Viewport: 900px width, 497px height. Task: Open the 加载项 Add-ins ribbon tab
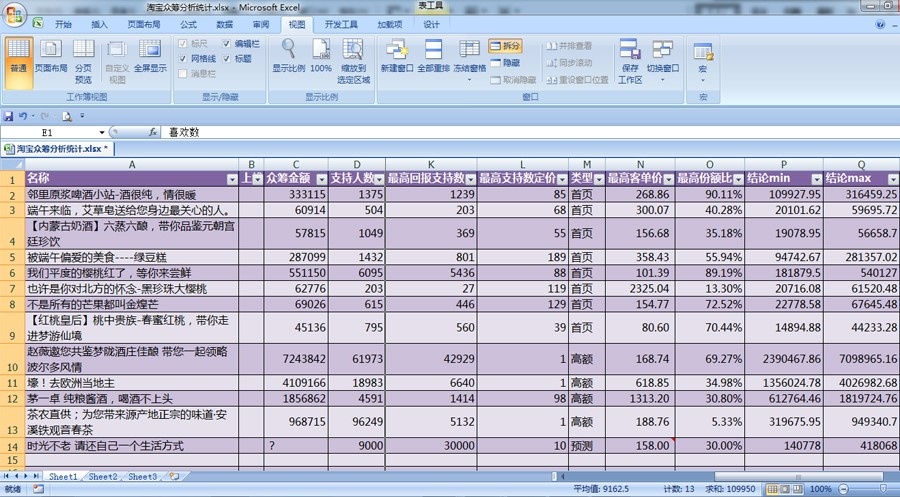[x=390, y=24]
